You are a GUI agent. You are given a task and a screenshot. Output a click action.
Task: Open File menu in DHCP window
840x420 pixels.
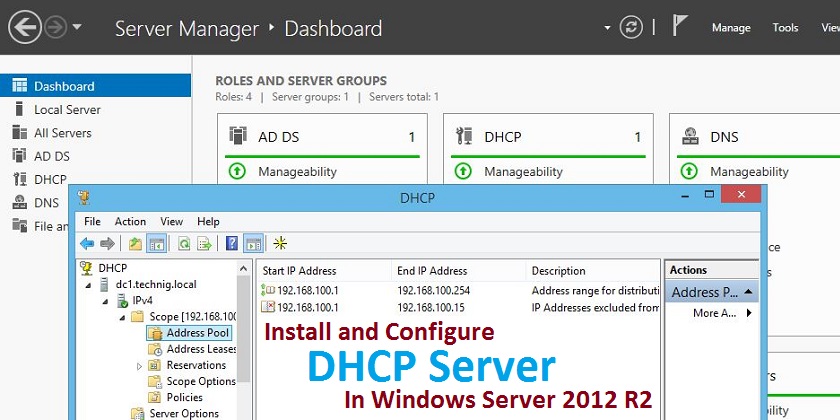[92, 221]
